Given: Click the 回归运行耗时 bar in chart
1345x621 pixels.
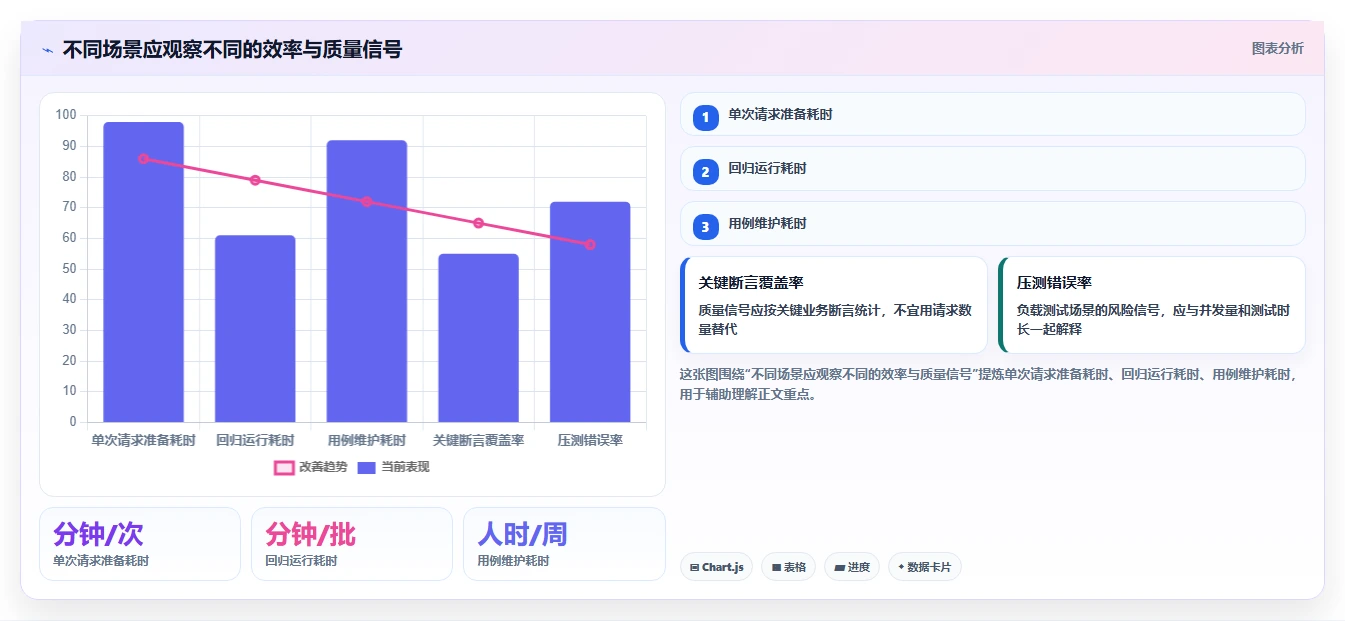Looking at the screenshot, I should point(255,328).
